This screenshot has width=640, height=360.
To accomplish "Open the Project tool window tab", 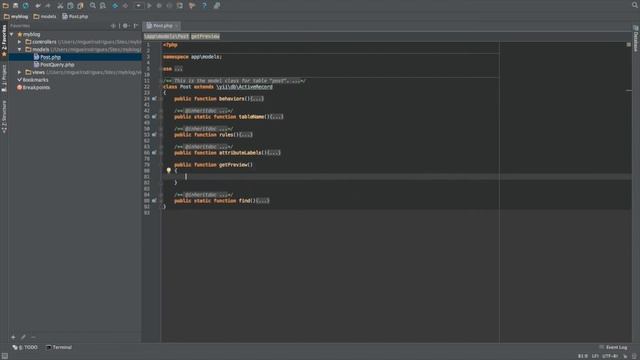I will pyautogui.click(x=4, y=78).
